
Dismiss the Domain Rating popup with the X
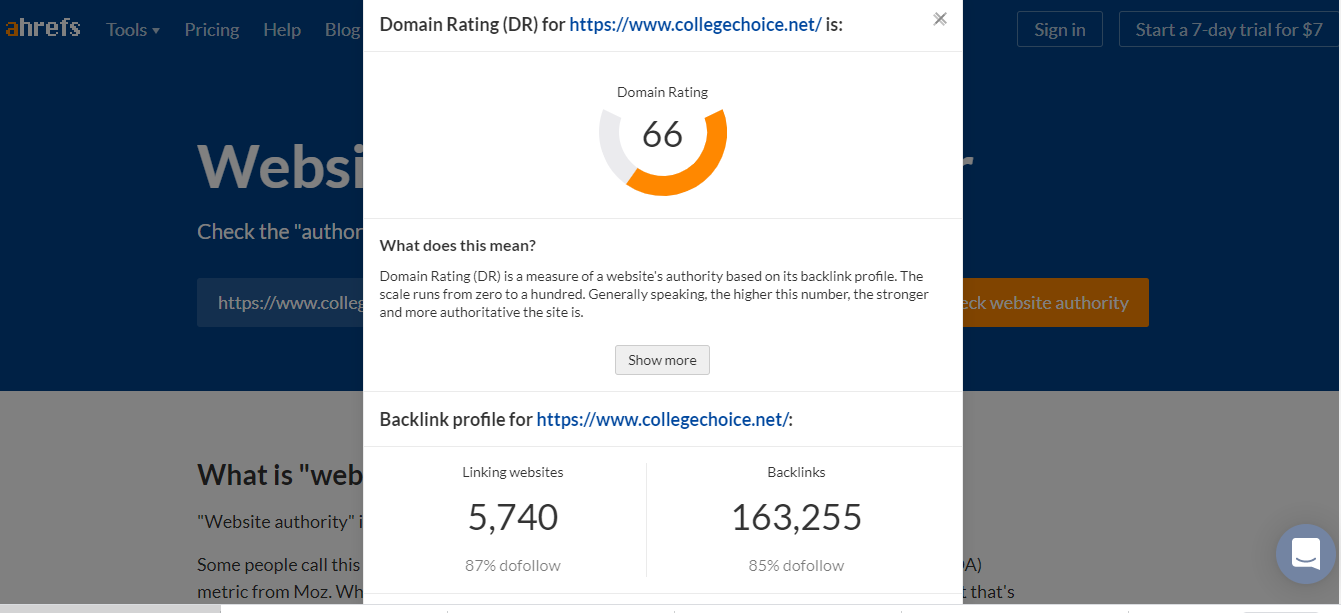(x=939, y=19)
